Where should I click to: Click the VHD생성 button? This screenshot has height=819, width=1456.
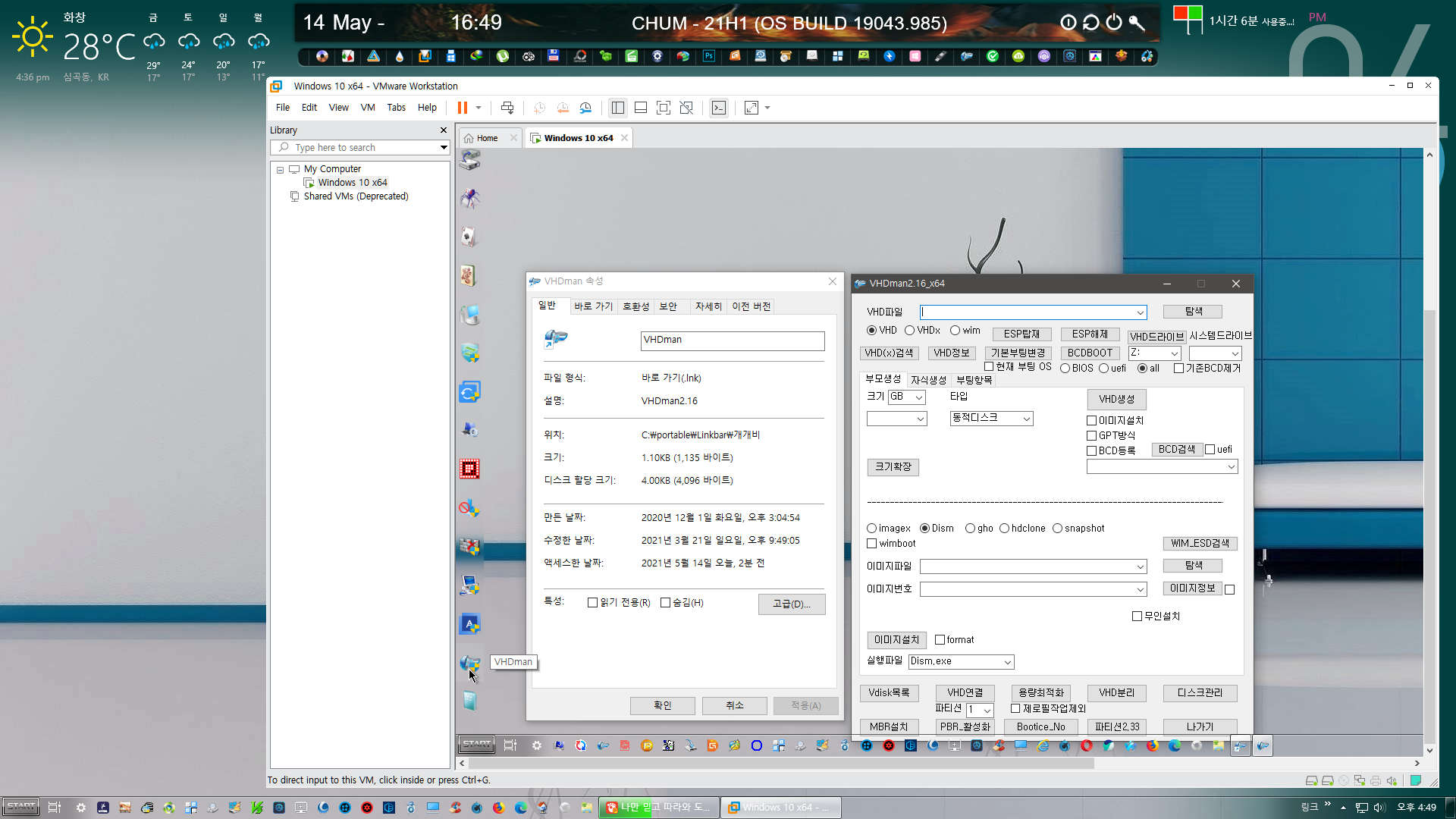1116,400
